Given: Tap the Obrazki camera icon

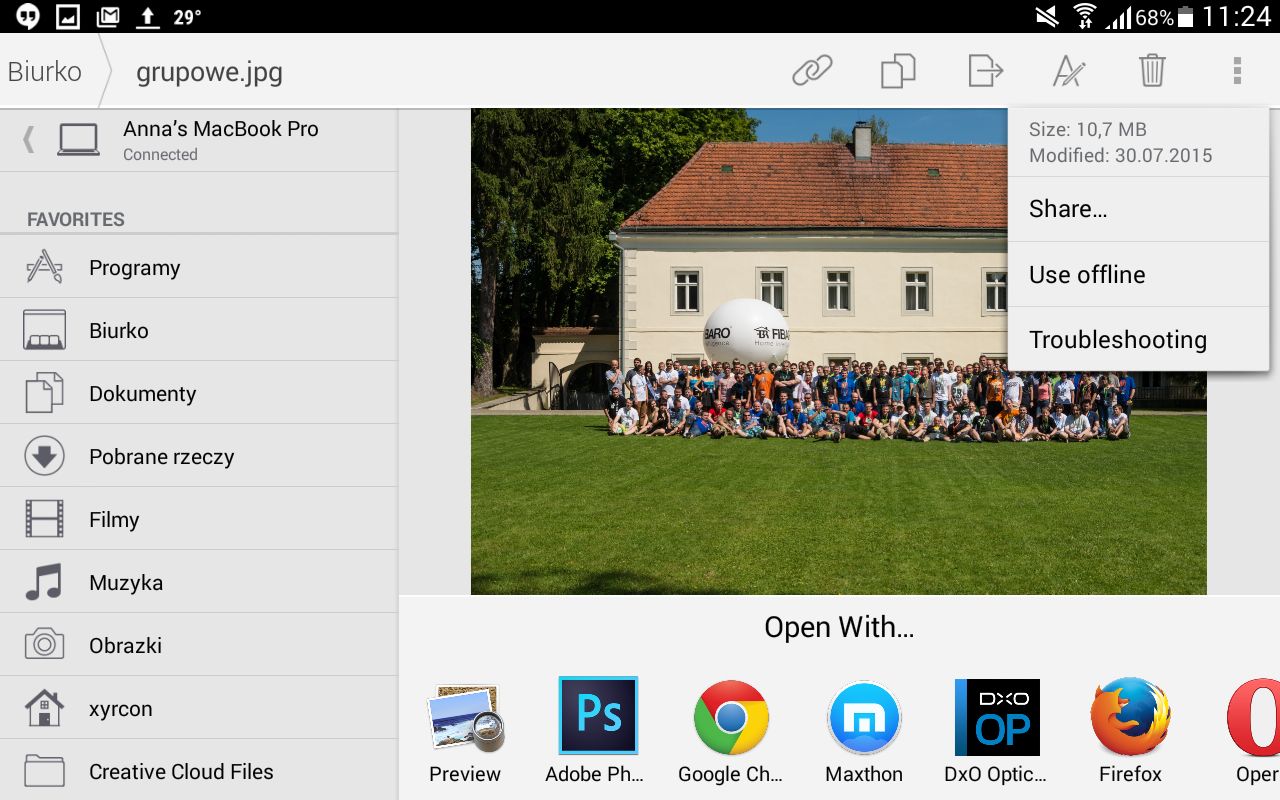Looking at the screenshot, I should (44, 645).
